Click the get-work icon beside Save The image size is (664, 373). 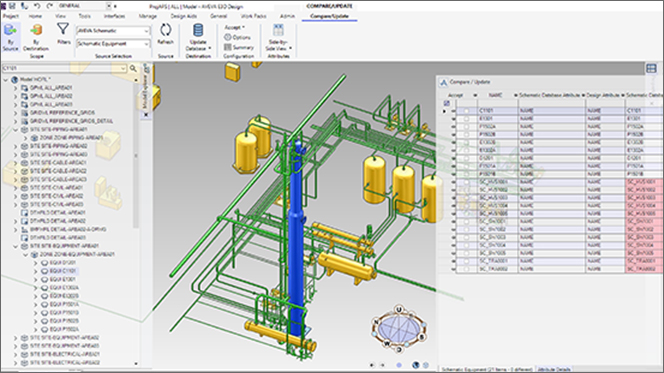[25, 6]
